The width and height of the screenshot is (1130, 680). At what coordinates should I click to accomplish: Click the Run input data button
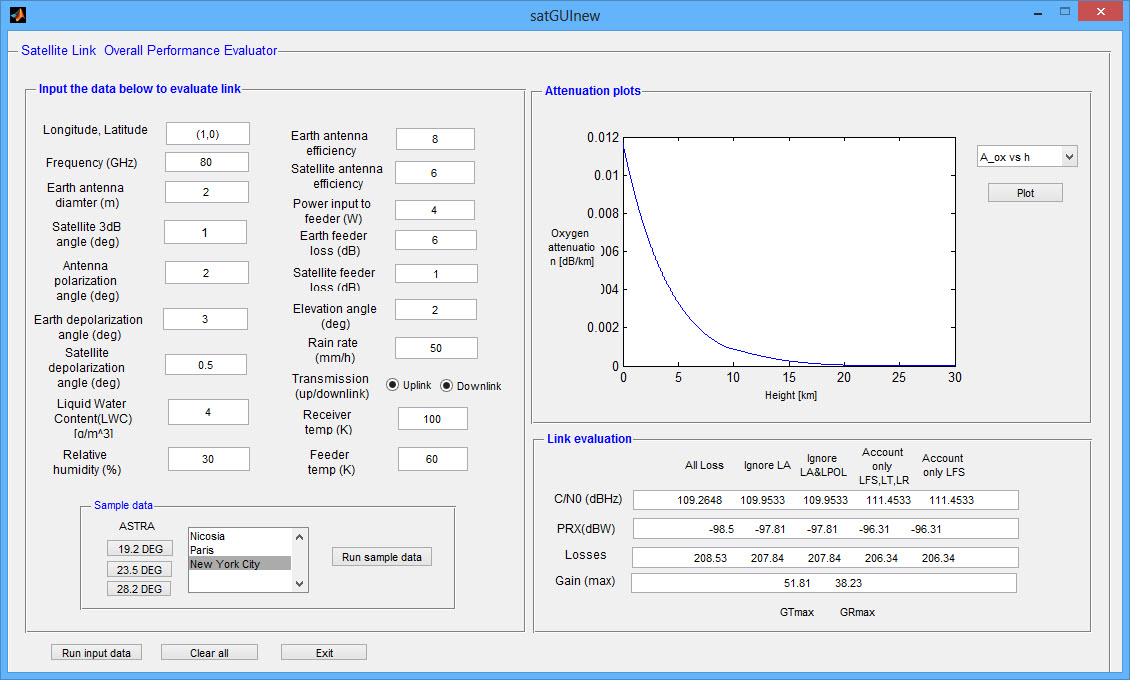coord(97,653)
